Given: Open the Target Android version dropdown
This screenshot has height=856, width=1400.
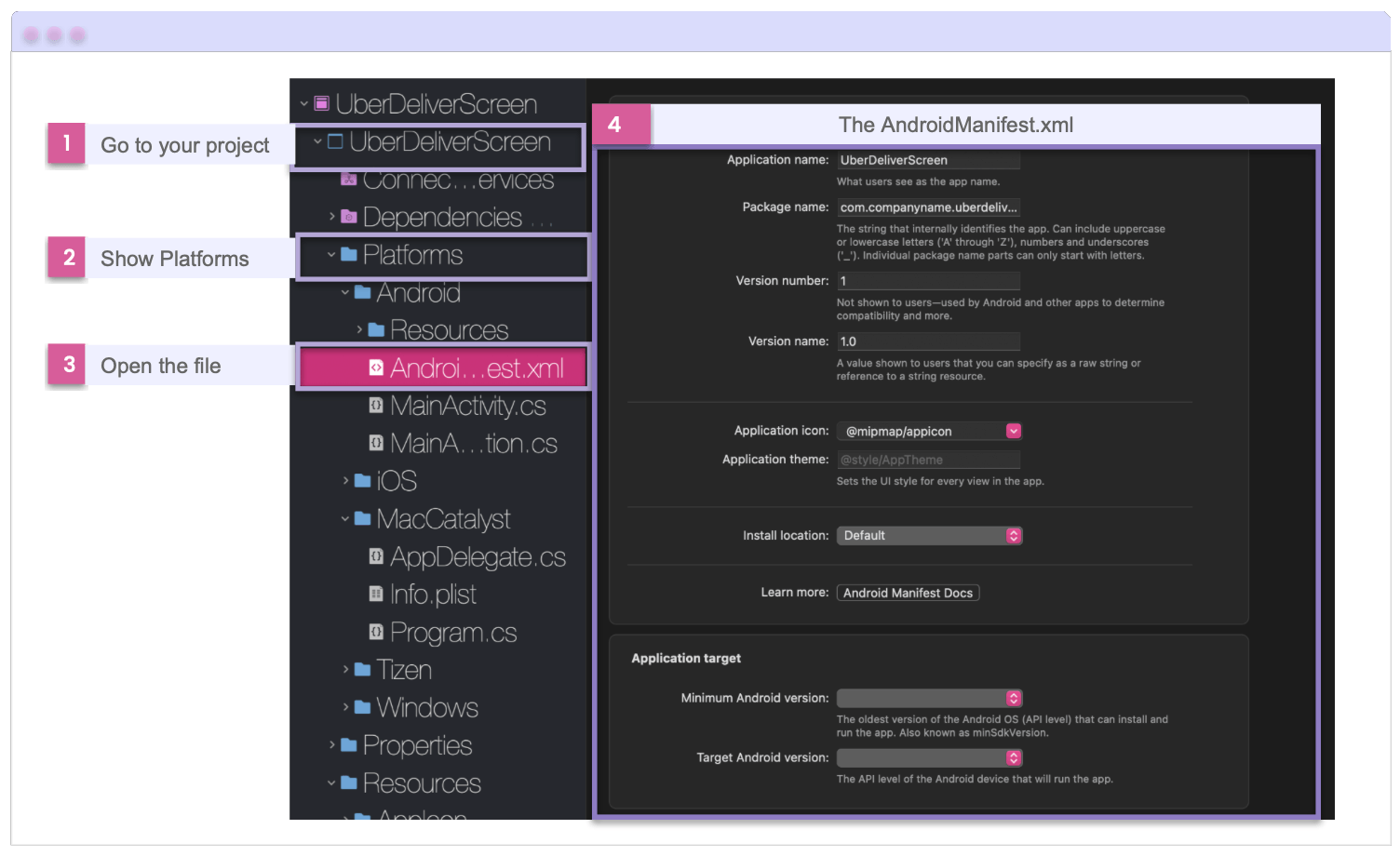Looking at the screenshot, I should (1014, 757).
